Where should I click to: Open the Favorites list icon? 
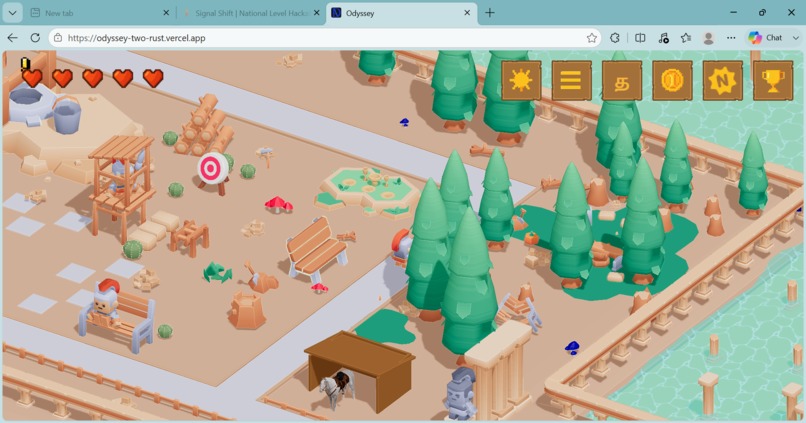pyautogui.click(x=686, y=38)
